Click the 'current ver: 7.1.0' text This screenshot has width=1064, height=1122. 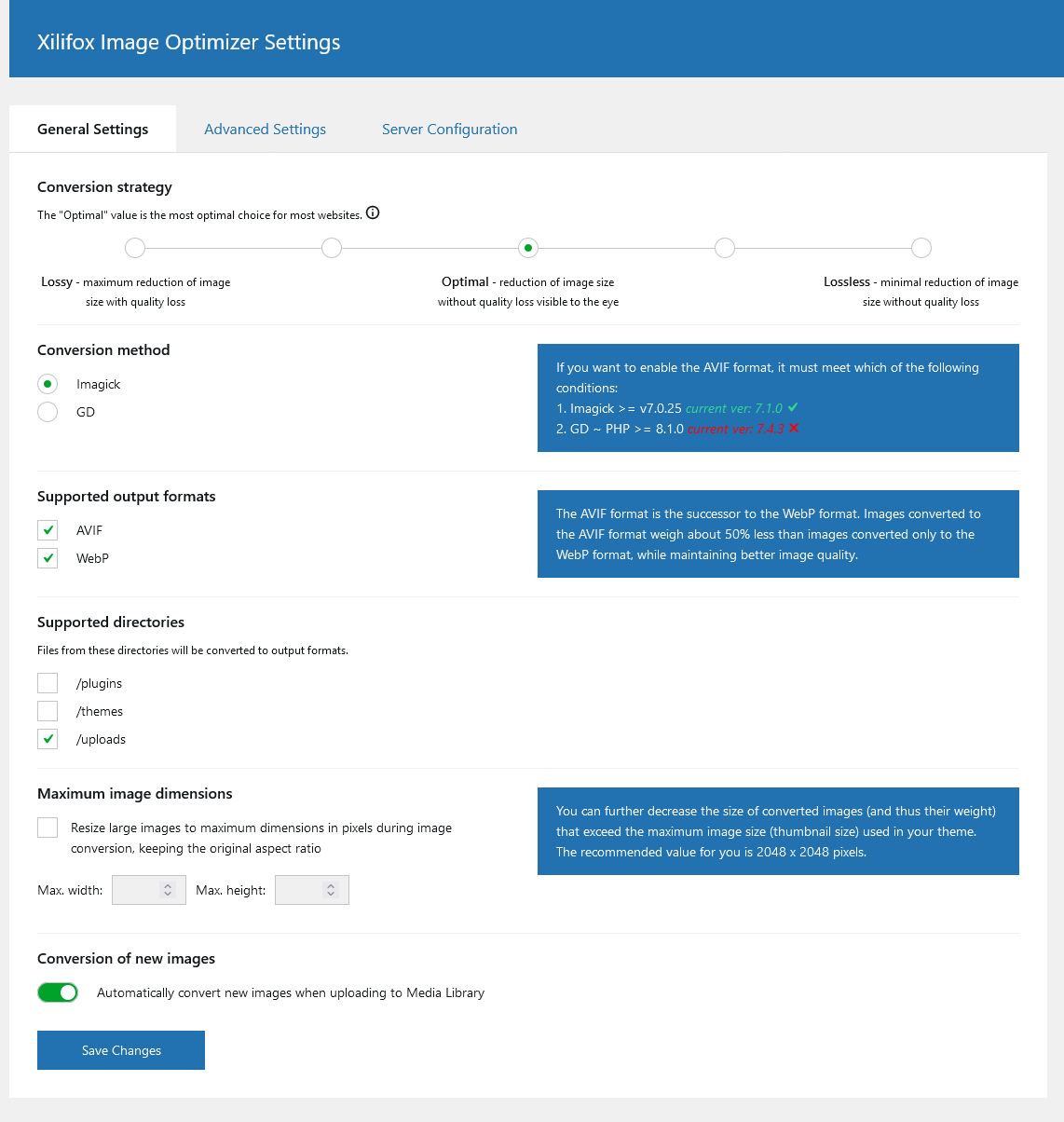tap(734, 408)
